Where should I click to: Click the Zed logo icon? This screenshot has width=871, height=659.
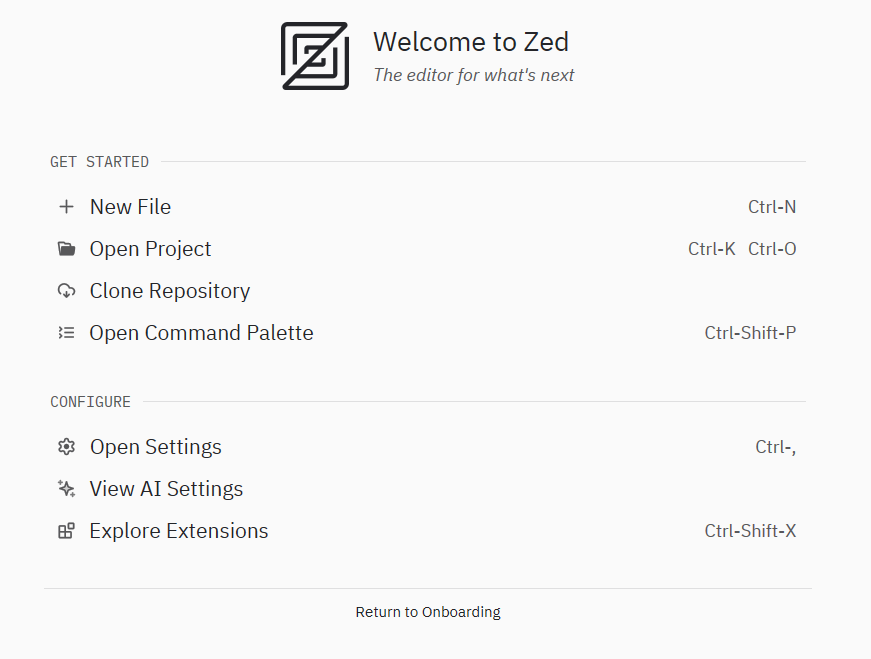coord(315,56)
